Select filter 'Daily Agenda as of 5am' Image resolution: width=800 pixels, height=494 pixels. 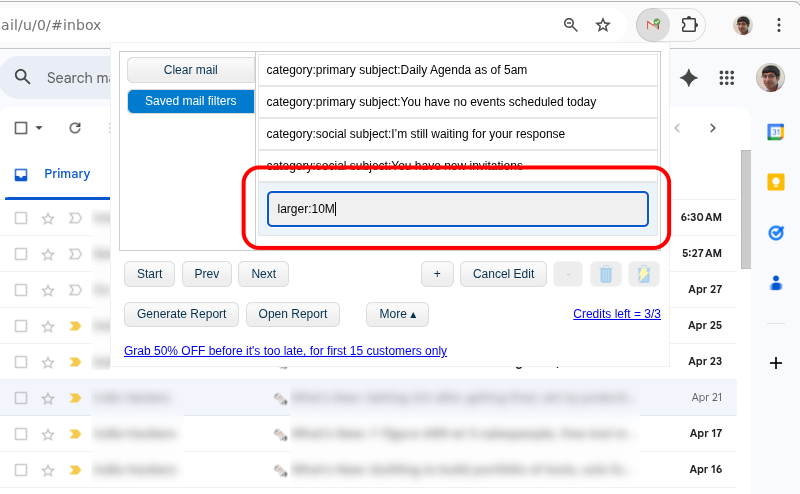458,70
